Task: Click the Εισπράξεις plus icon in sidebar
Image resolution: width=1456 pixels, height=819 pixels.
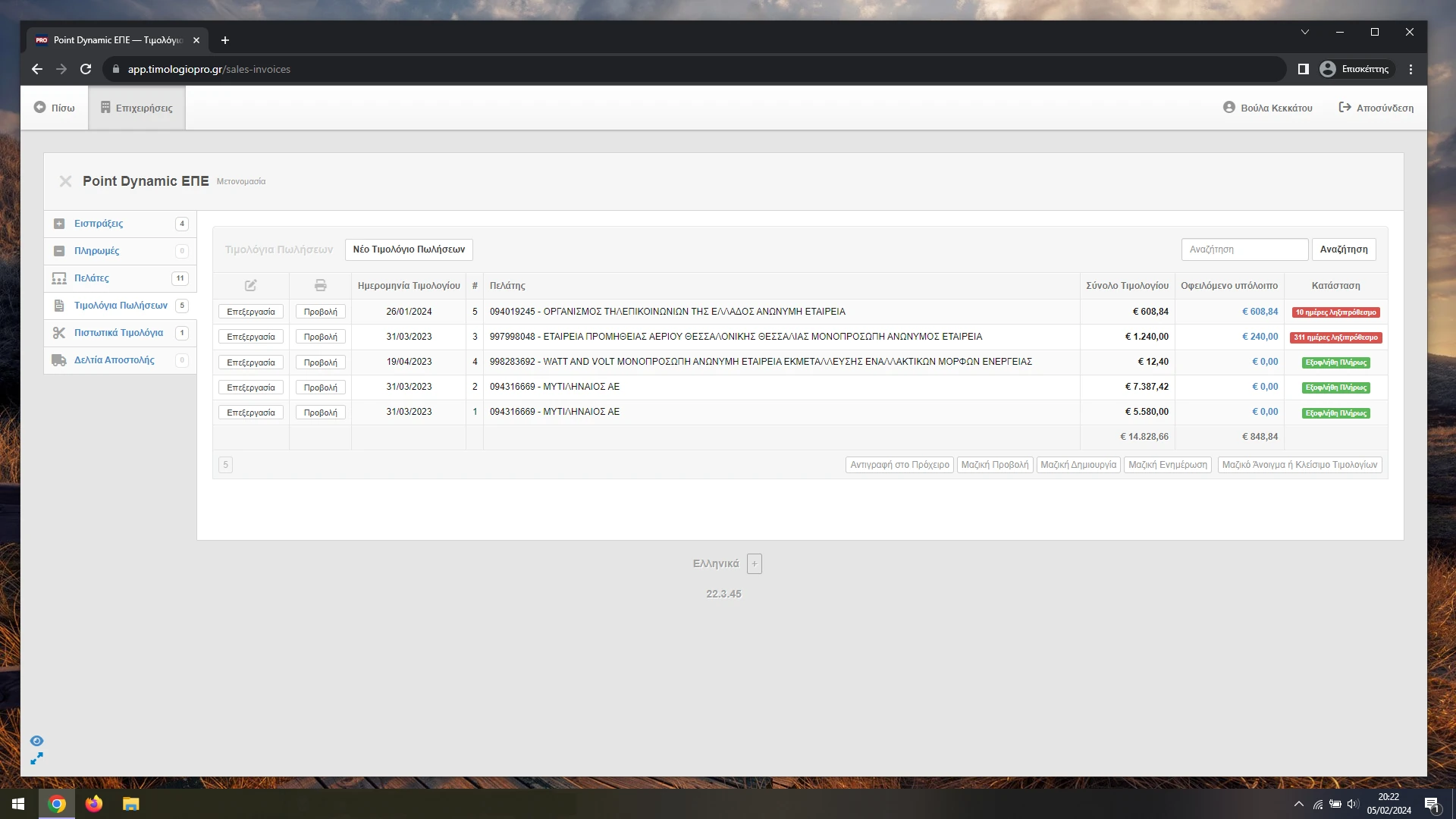Action: click(59, 224)
